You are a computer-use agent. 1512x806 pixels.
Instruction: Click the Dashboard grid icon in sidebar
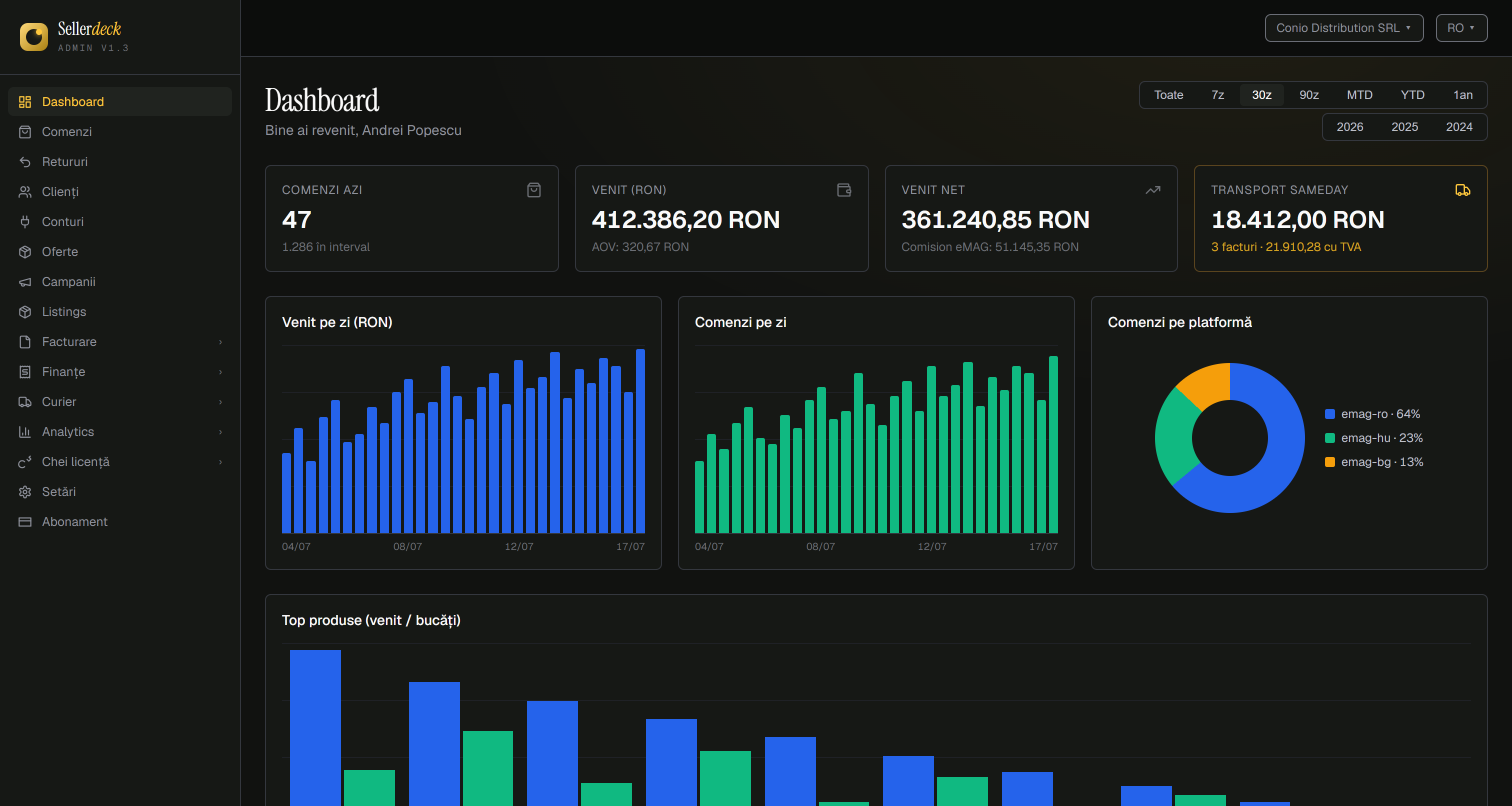point(24,102)
